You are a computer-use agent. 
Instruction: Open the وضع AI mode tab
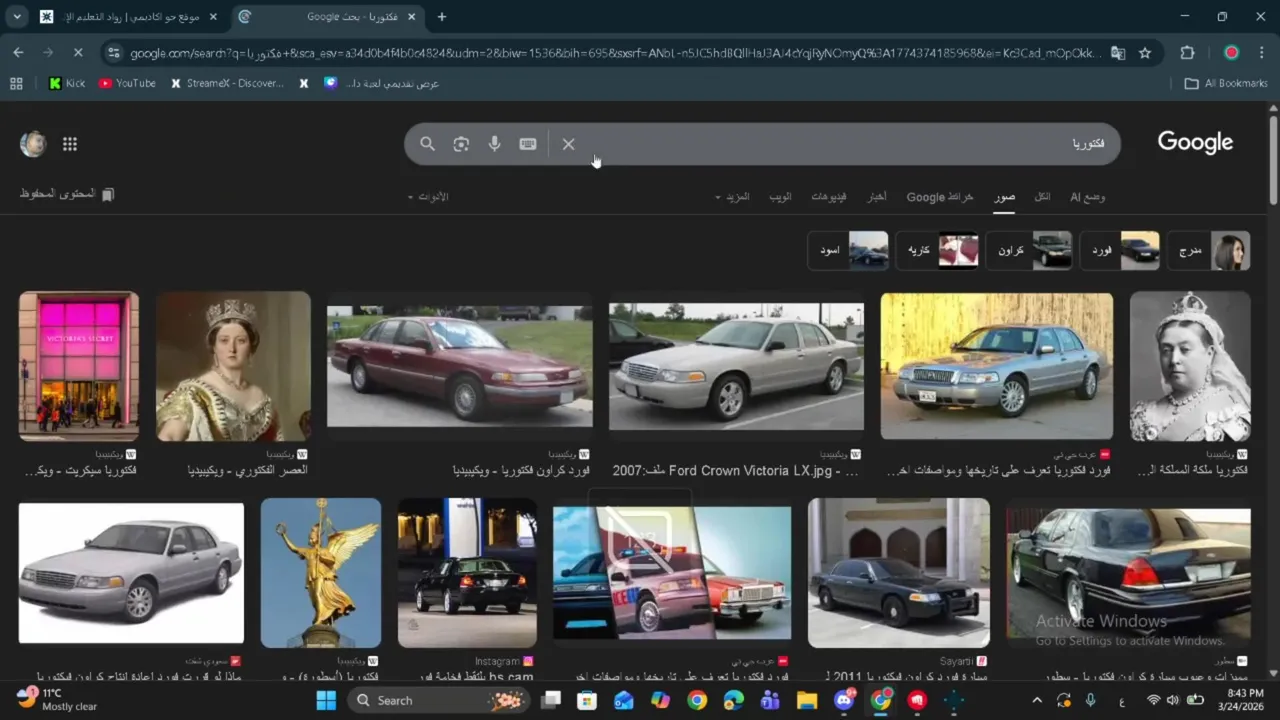(x=1088, y=197)
